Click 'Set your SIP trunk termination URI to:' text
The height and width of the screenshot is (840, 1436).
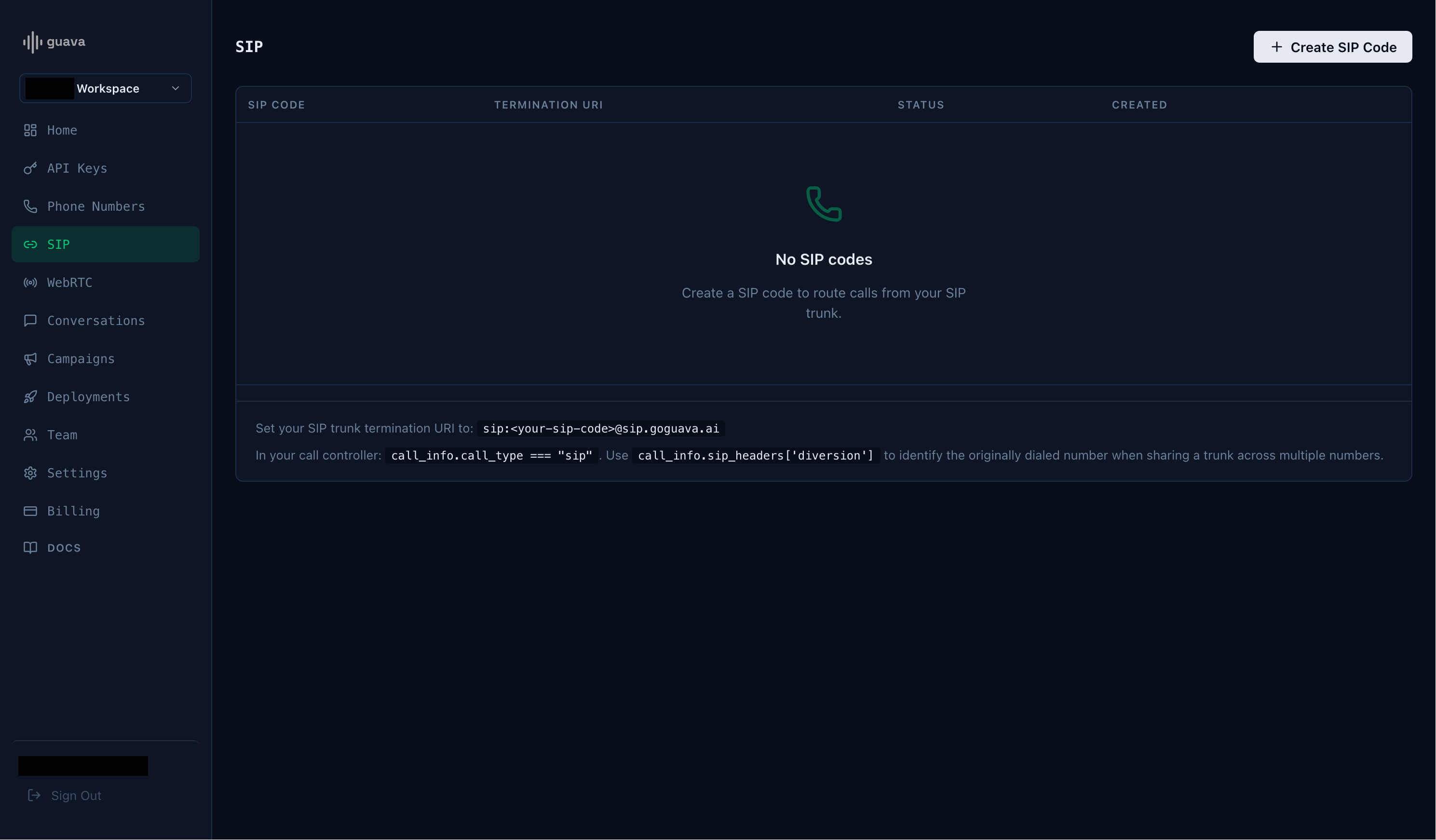point(364,429)
